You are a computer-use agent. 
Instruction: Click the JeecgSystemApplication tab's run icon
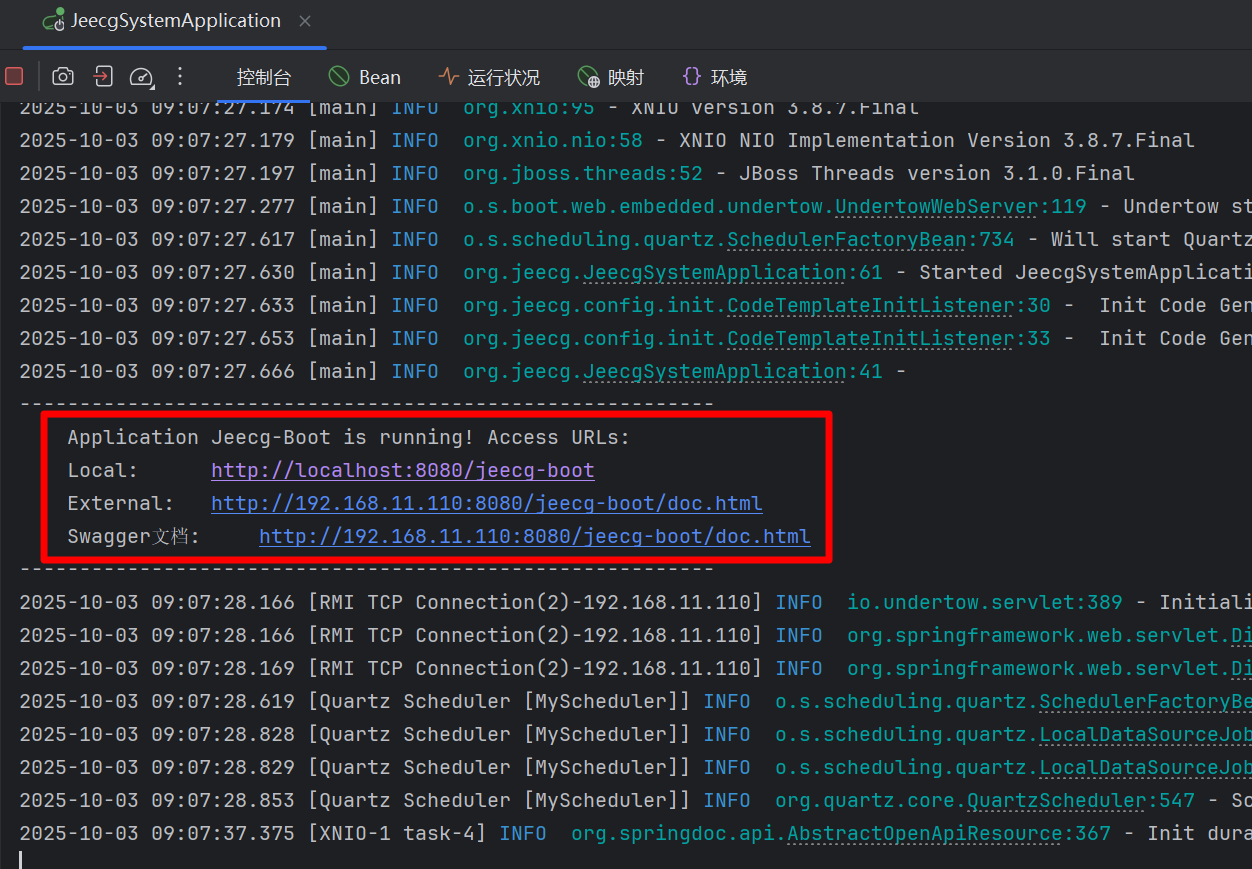point(54,21)
